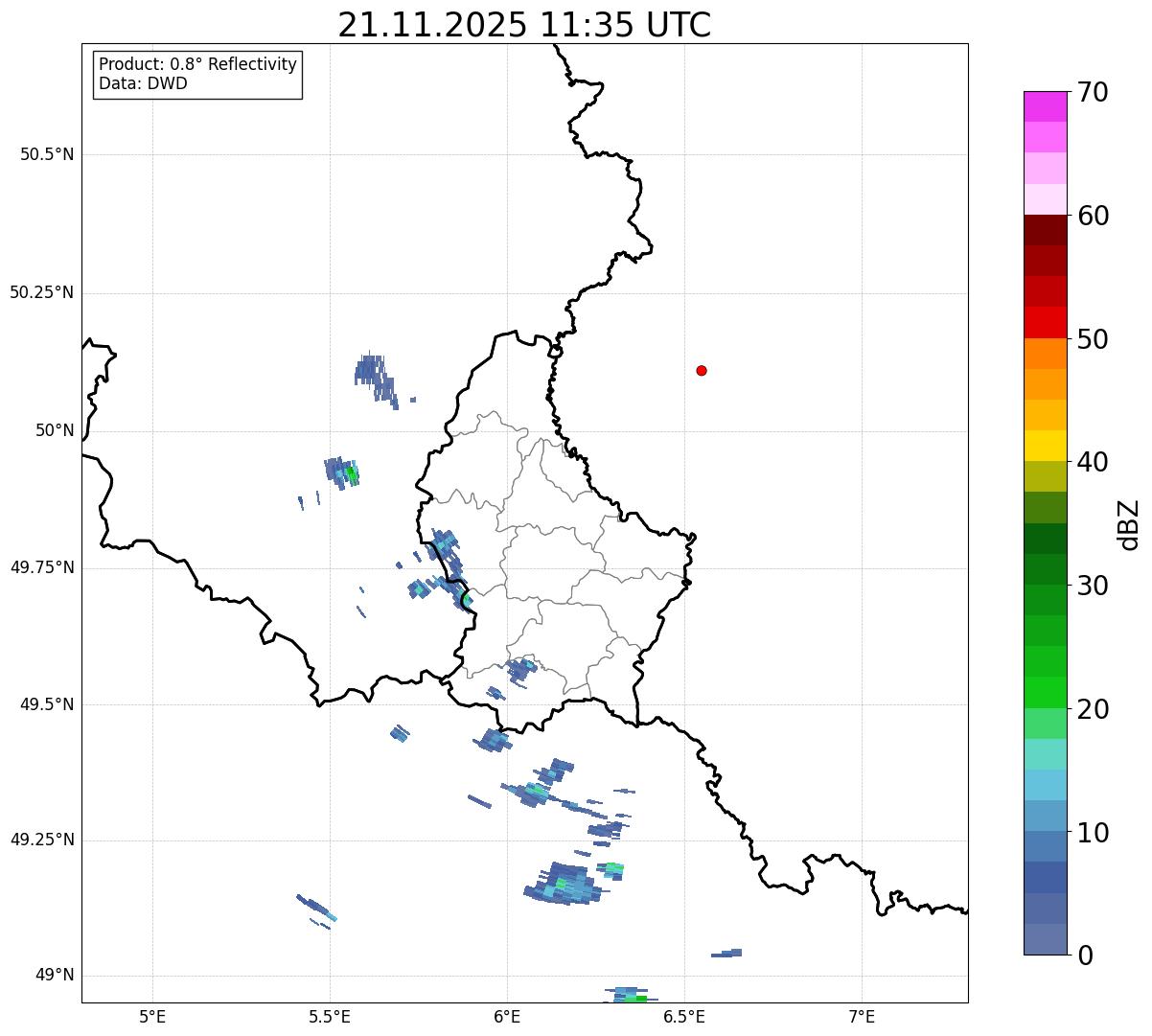This screenshot has height=1036, width=1152.
Task: Select the 49°N latitude label
Action: click(x=55, y=976)
